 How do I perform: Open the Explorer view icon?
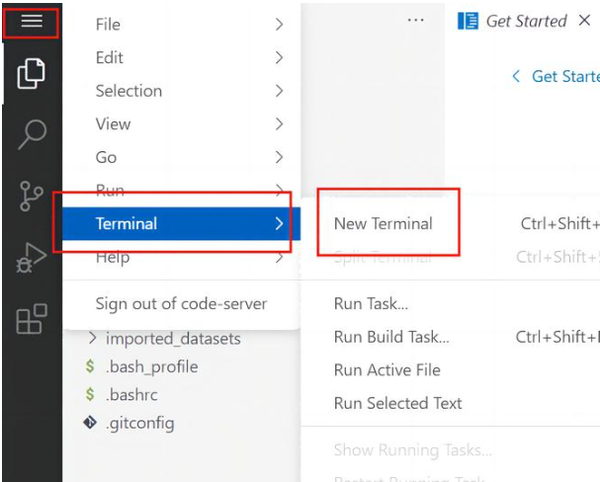click(x=31, y=73)
